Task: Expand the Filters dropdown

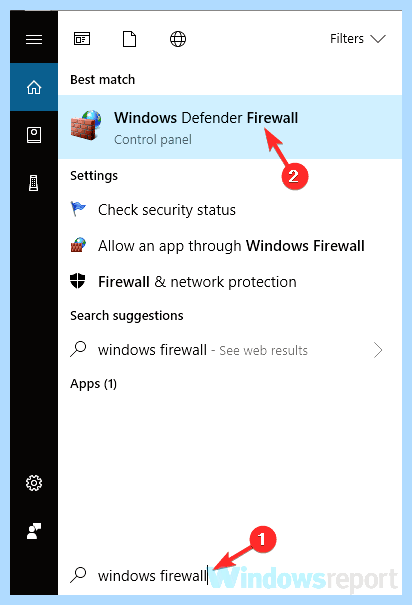Action: click(358, 39)
